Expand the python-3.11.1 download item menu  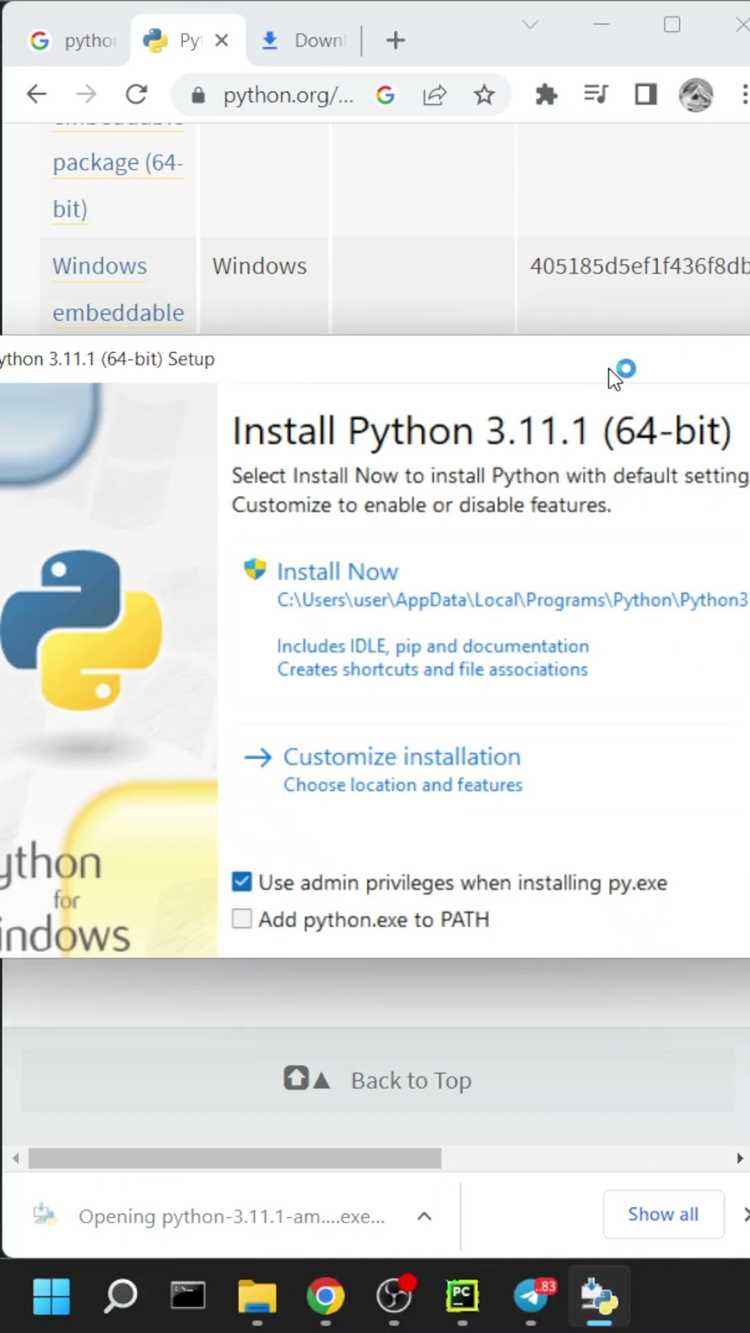pos(424,1216)
